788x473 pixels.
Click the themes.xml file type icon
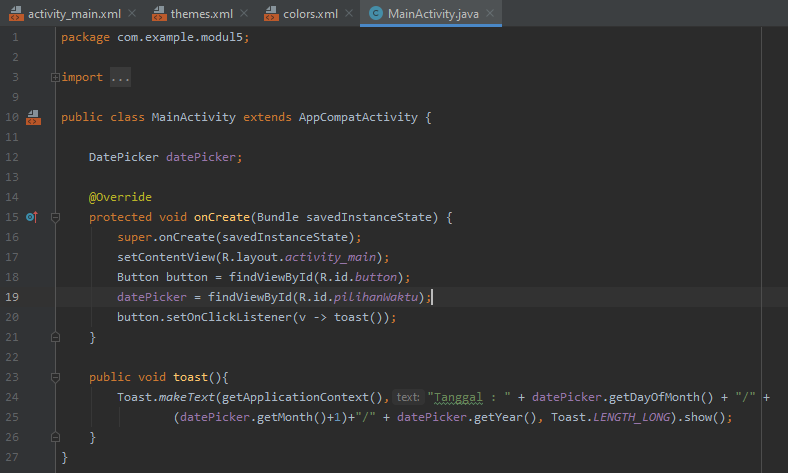[x=159, y=14]
